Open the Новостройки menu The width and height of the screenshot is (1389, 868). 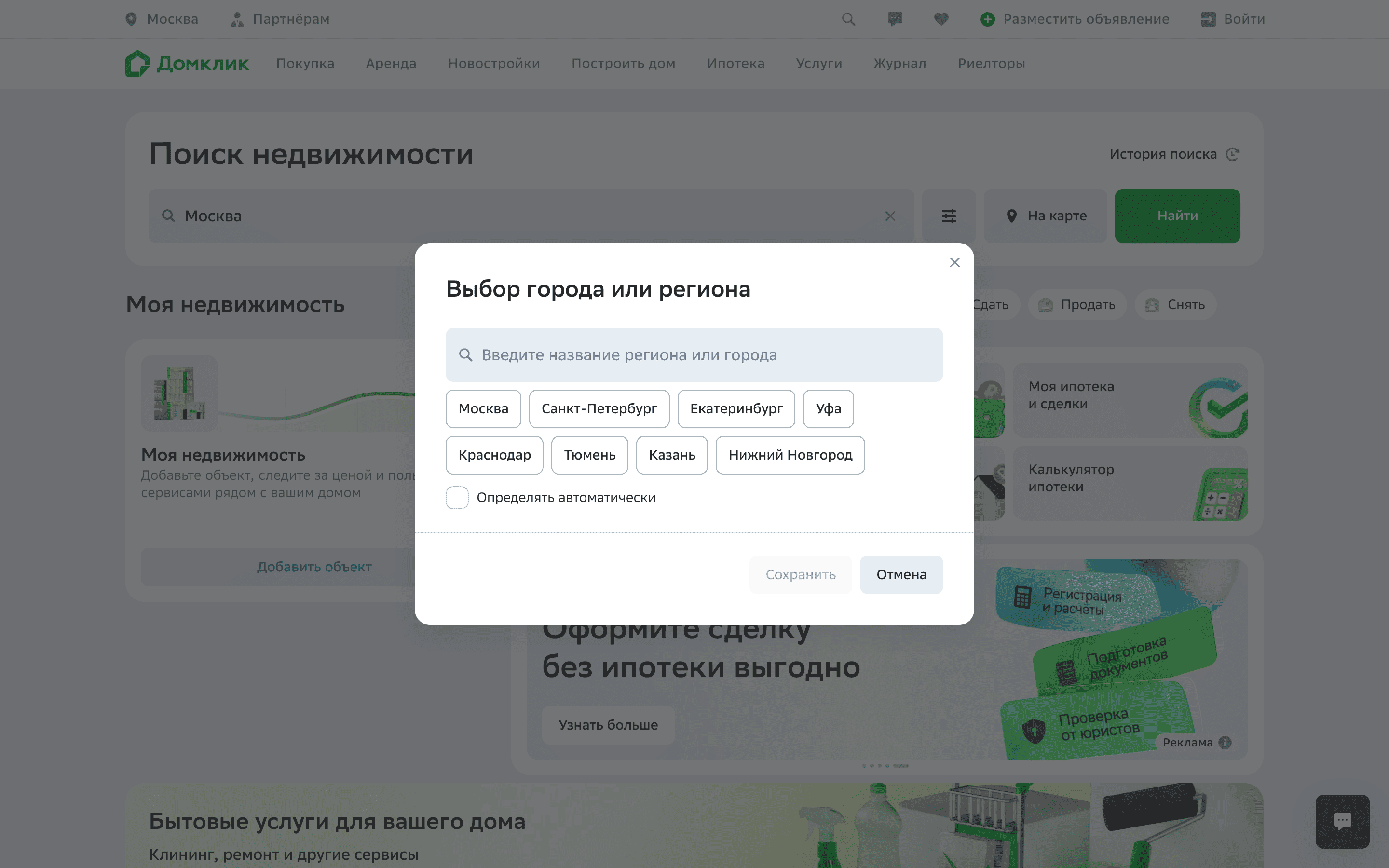pos(493,63)
